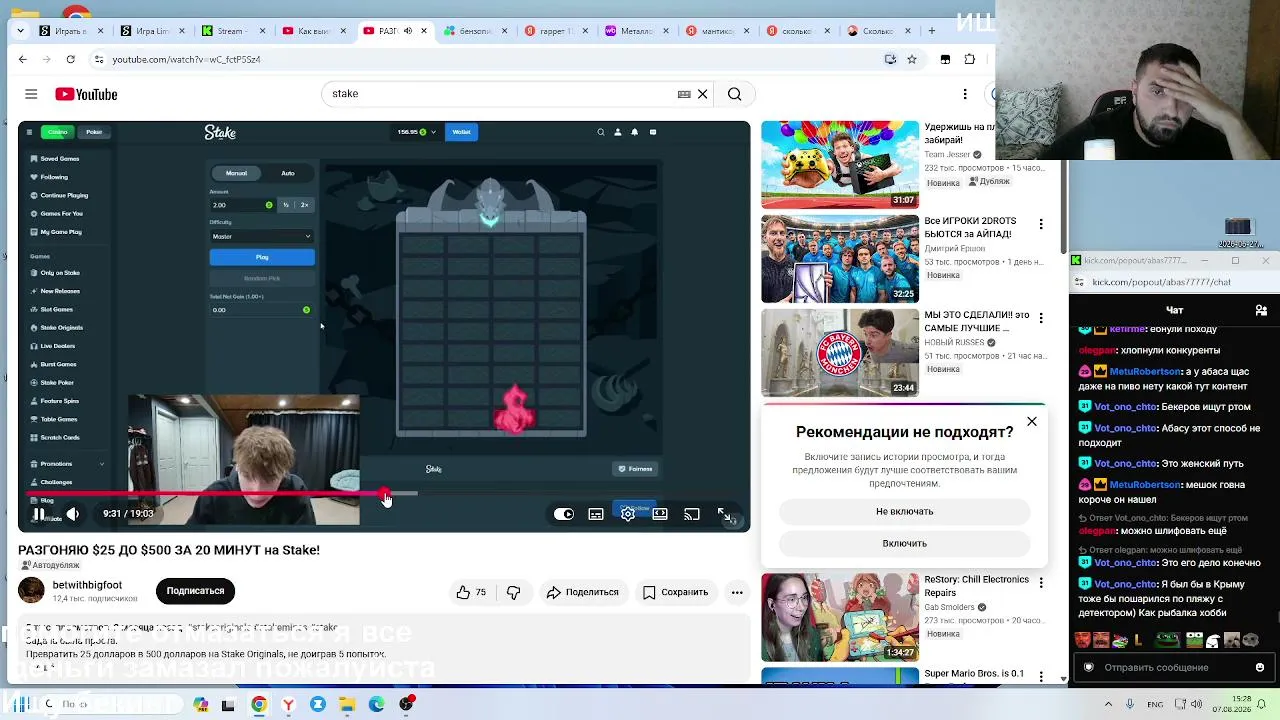
Task: Reload the current Chrome page
Action: pos(70,59)
